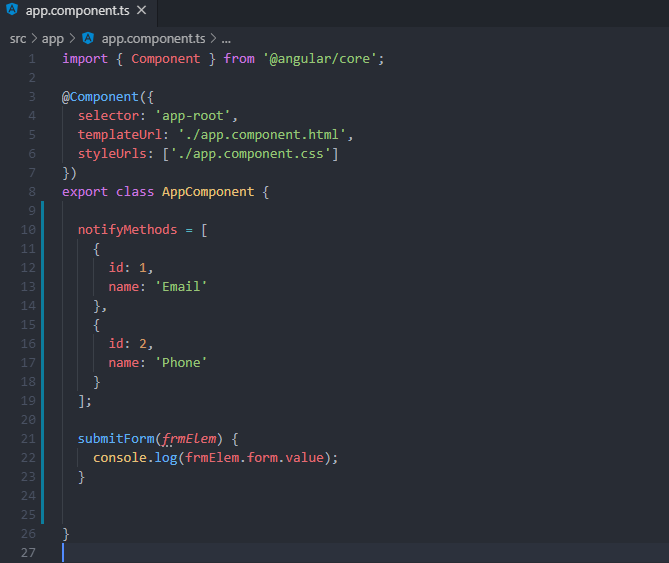Click the 'styleUrls' property name

point(112,154)
